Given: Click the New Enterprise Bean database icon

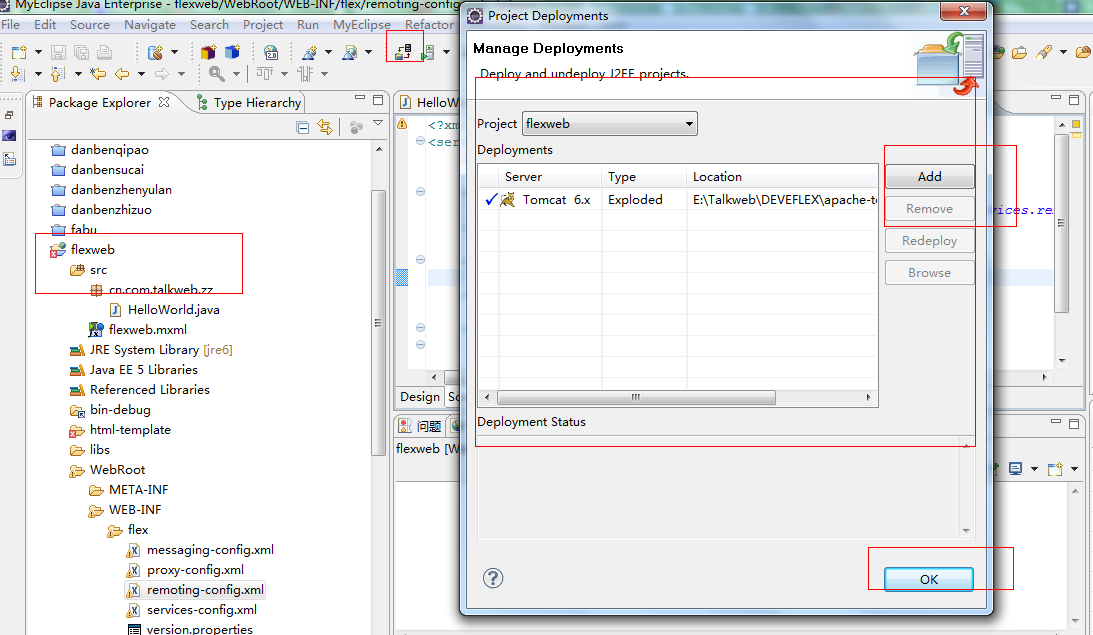Looking at the screenshot, I should [155, 52].
